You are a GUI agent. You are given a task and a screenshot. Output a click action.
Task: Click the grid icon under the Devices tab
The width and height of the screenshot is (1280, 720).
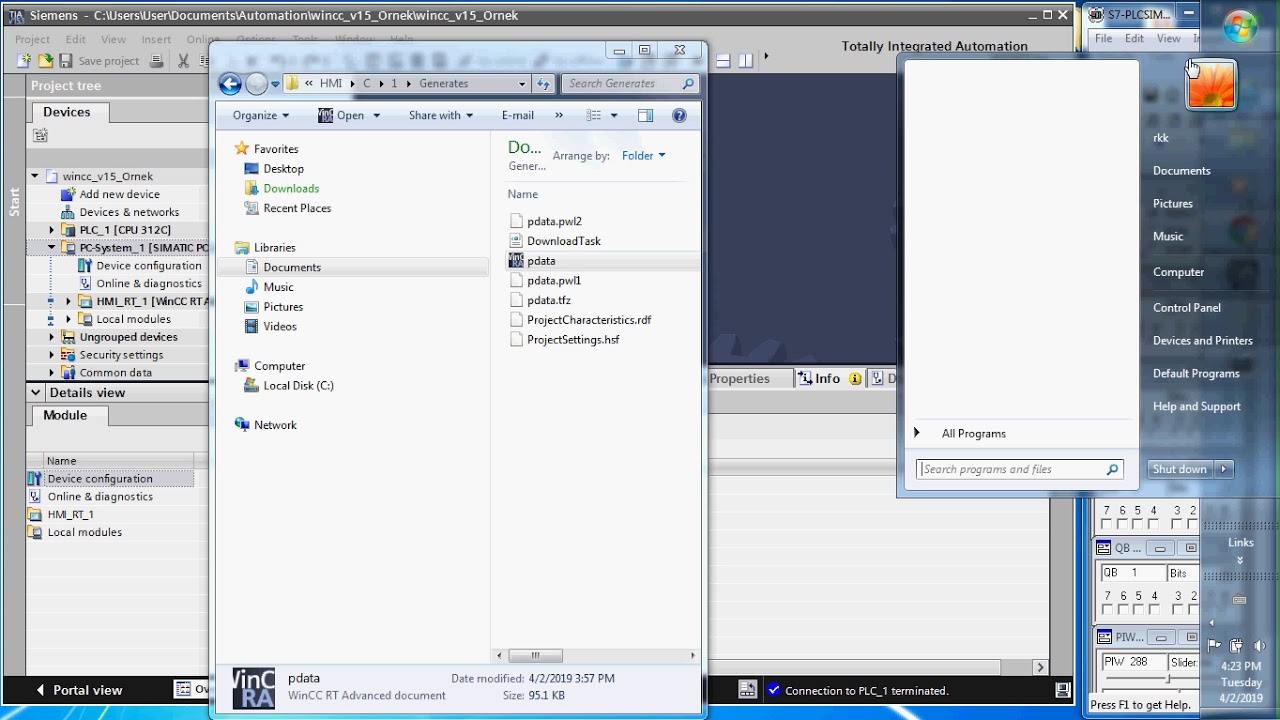point(40,135)
